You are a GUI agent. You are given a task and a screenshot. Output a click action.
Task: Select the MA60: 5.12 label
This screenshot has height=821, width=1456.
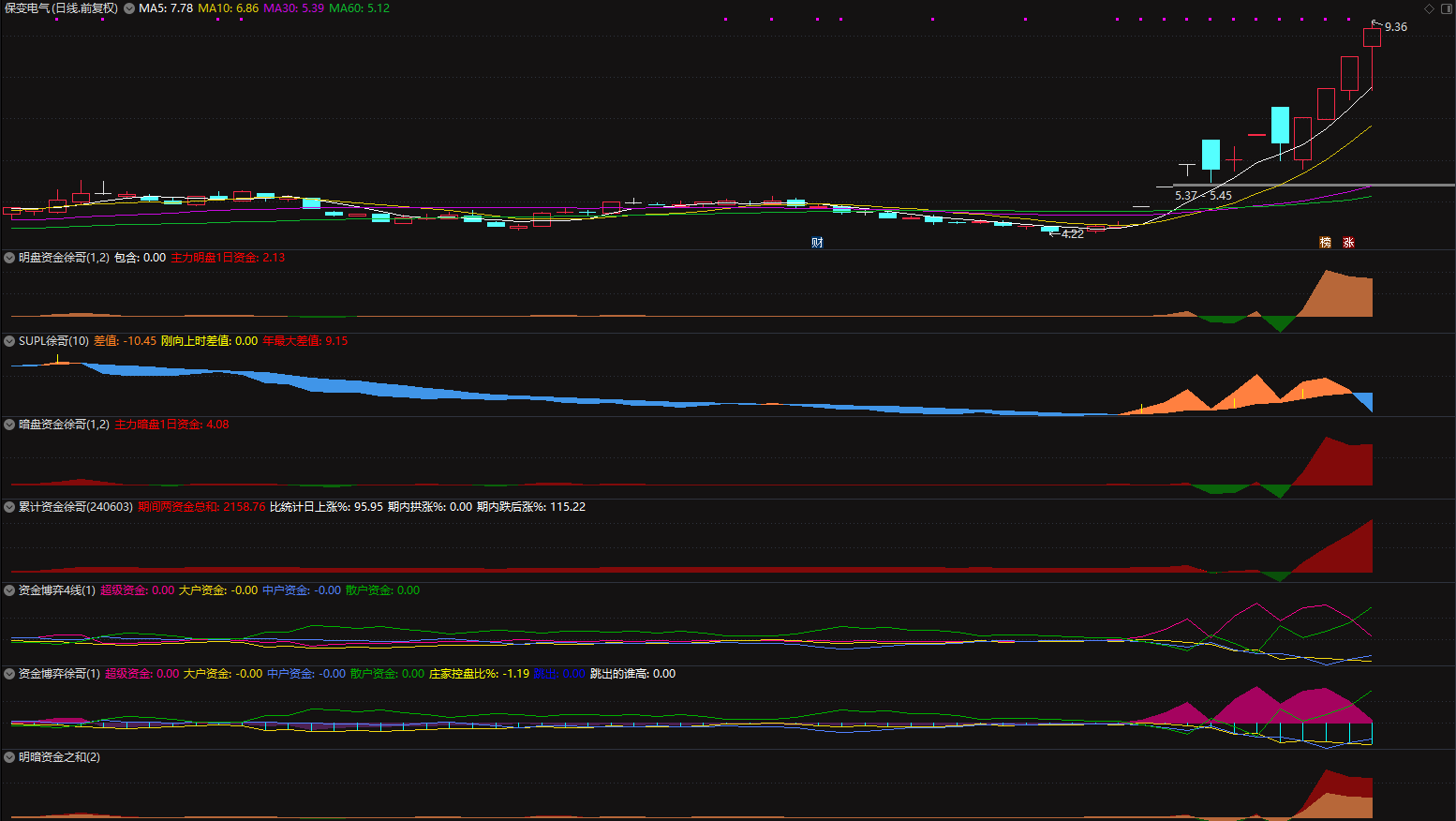(359, 8)
